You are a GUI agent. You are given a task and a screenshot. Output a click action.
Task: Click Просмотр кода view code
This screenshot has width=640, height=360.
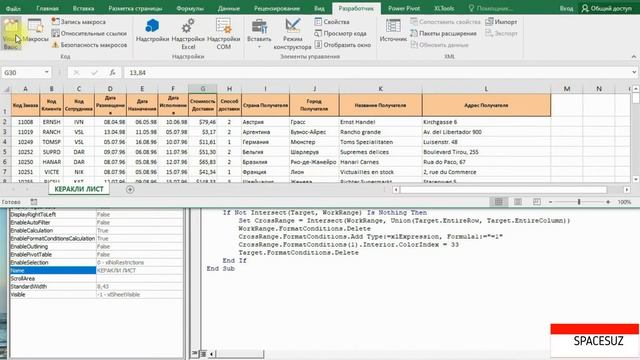[x=340, y=33]
